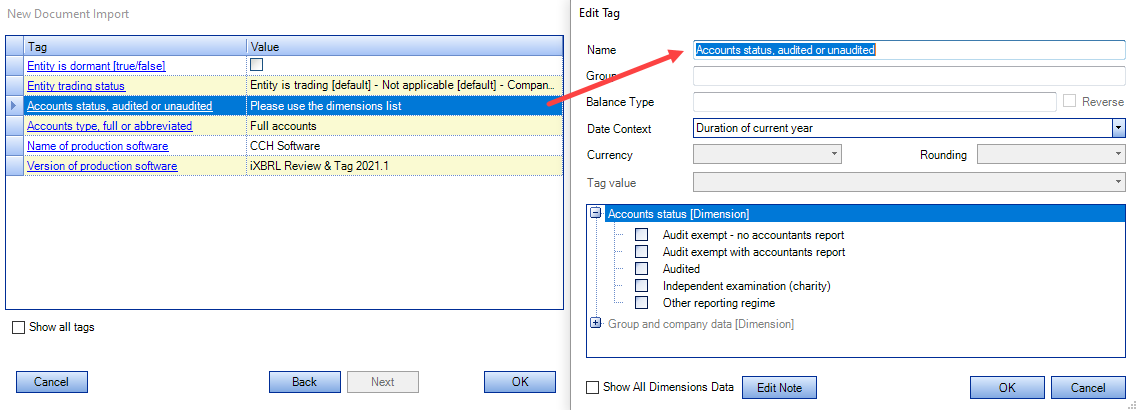The image size is (1138, 410).
Task: Click OK in the Edit Tag dialog
Action: point(1007,388)
